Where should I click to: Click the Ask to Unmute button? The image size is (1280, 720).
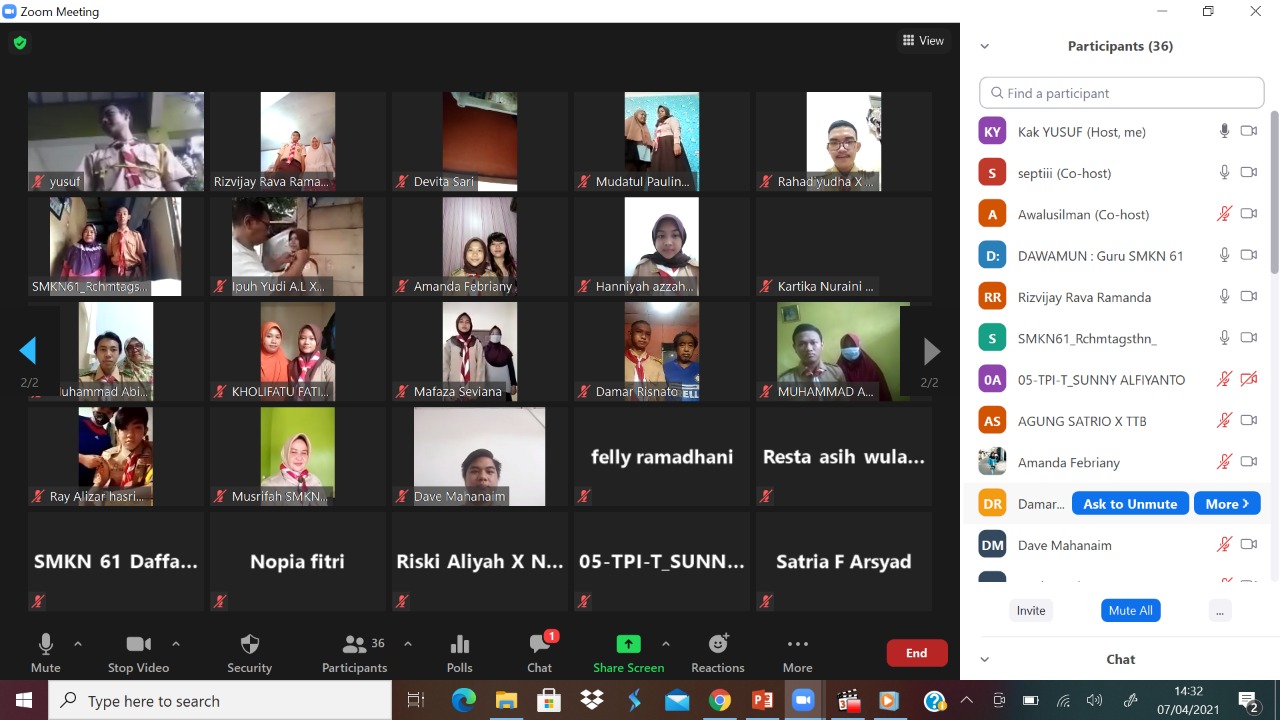pos(1130,504)
